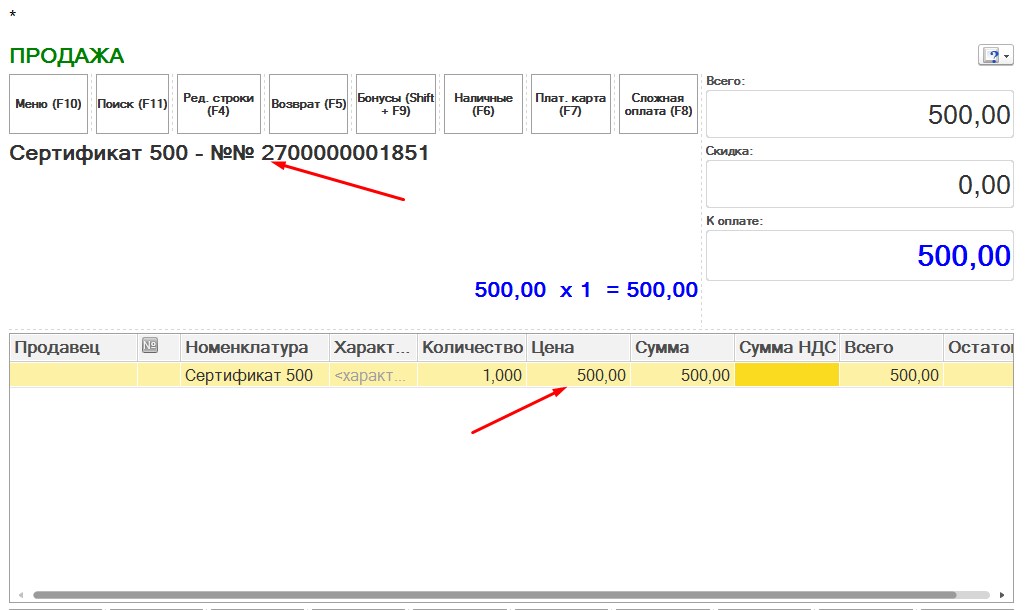Click the № icon column header
This screenshot has height=610, width=1030.
point(158,347)
